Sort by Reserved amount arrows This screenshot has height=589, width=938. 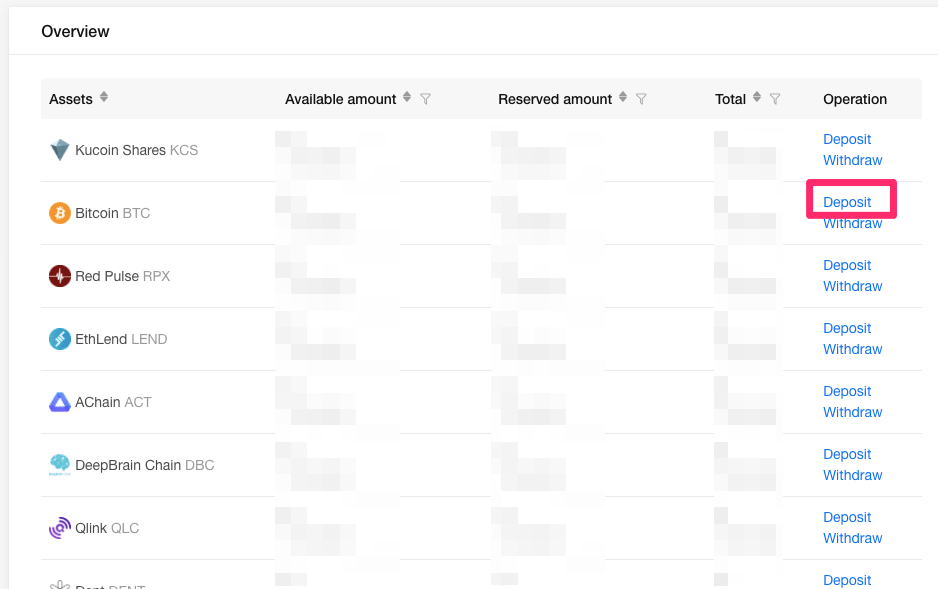tap(623, 97)
